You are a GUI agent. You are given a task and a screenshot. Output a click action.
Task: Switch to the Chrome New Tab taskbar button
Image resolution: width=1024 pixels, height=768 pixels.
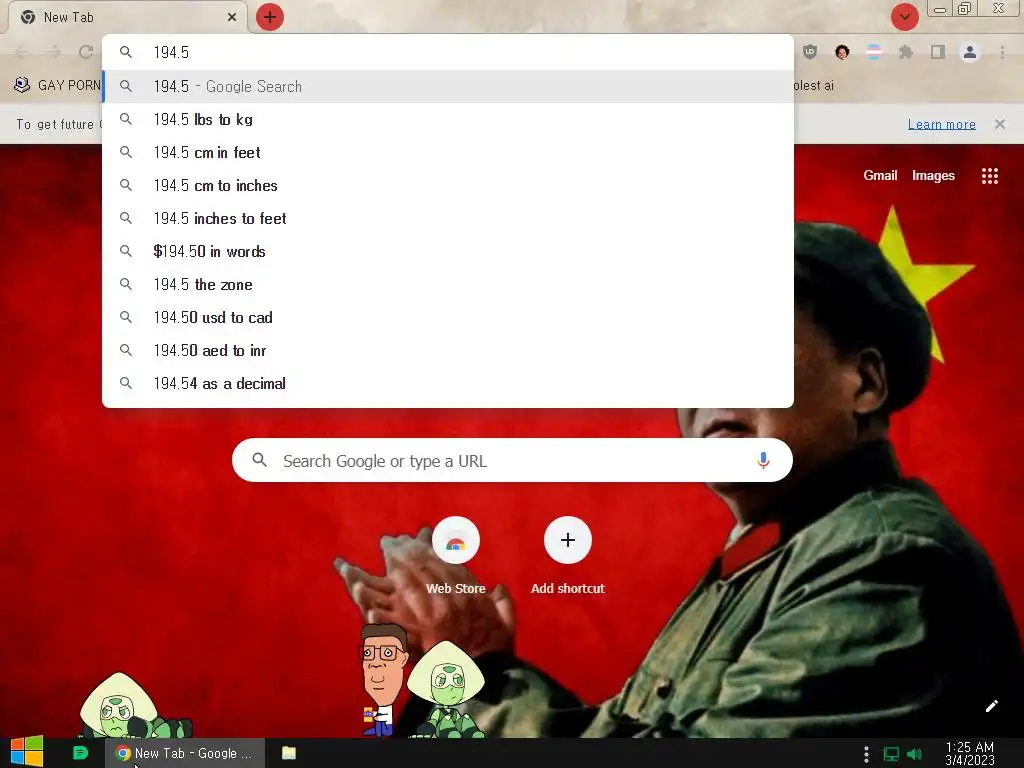[185, 753]
